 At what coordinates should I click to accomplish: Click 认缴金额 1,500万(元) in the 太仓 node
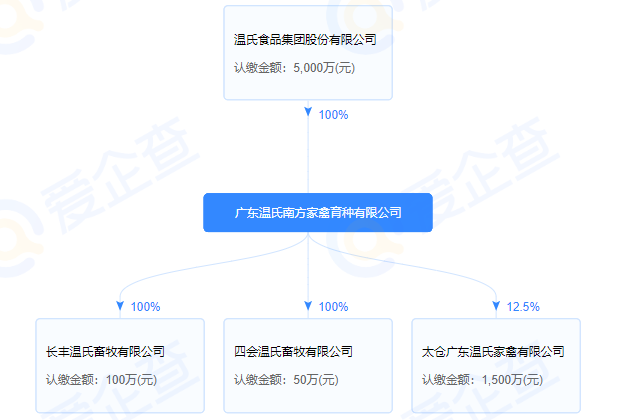pos(482,379)
